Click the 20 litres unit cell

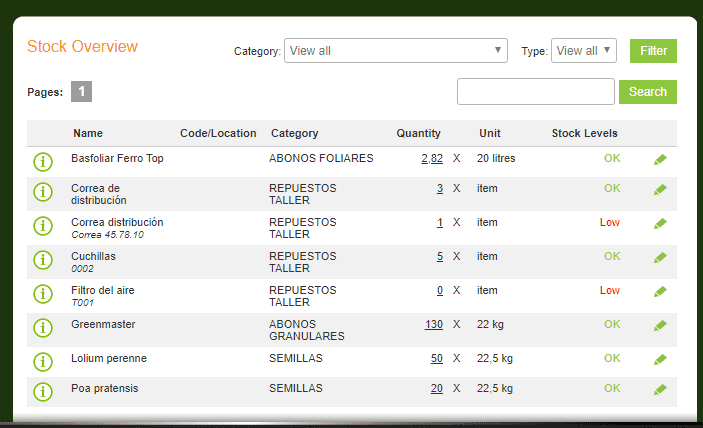pyautogui.click(x=496, y=158)
